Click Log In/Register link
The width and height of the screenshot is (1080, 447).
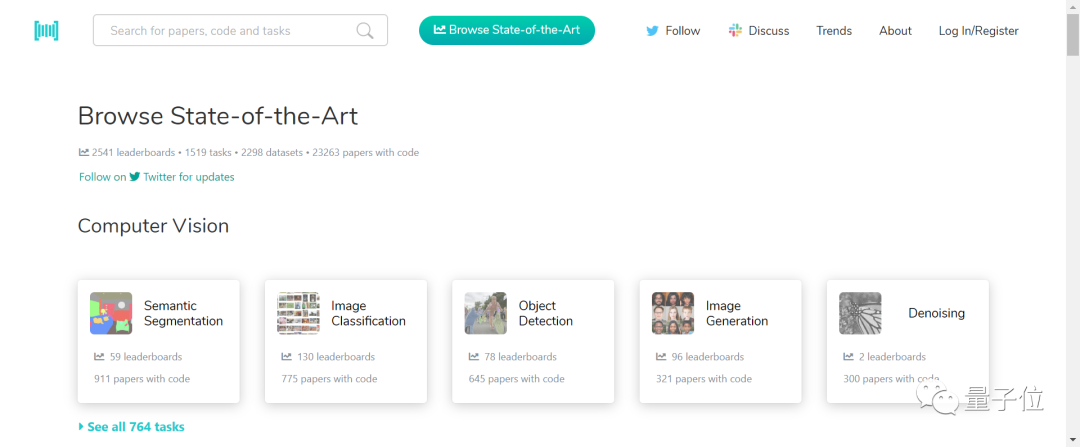point(978,31)
